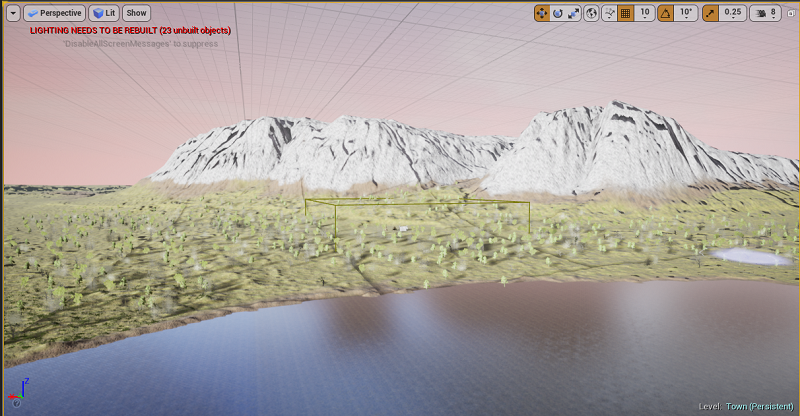The height and width of the screenshot is (416, 800).
Task: Select the Translate (move) transform tool
Action: [x=542, y=13]
